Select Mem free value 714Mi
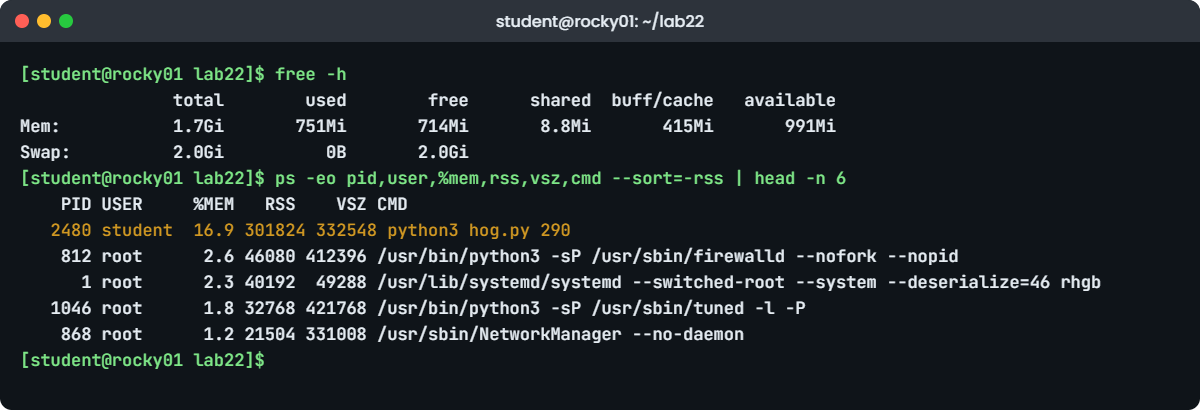The width and height of the screenshot is (1200, 410). pyautogui.click(x=444, y=127)
